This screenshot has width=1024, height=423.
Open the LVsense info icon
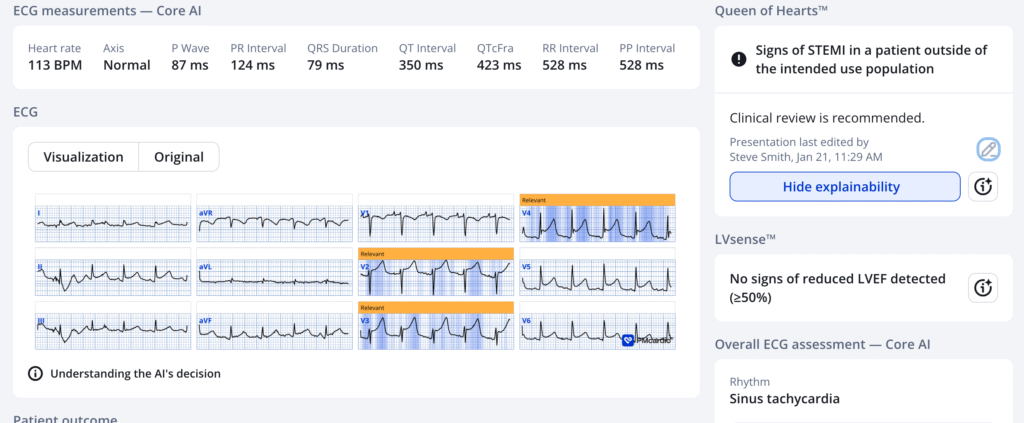(983, 288)
